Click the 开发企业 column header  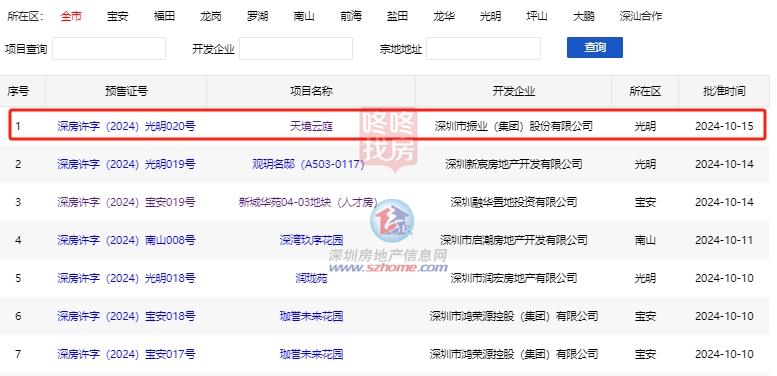(x=513, y=91)
